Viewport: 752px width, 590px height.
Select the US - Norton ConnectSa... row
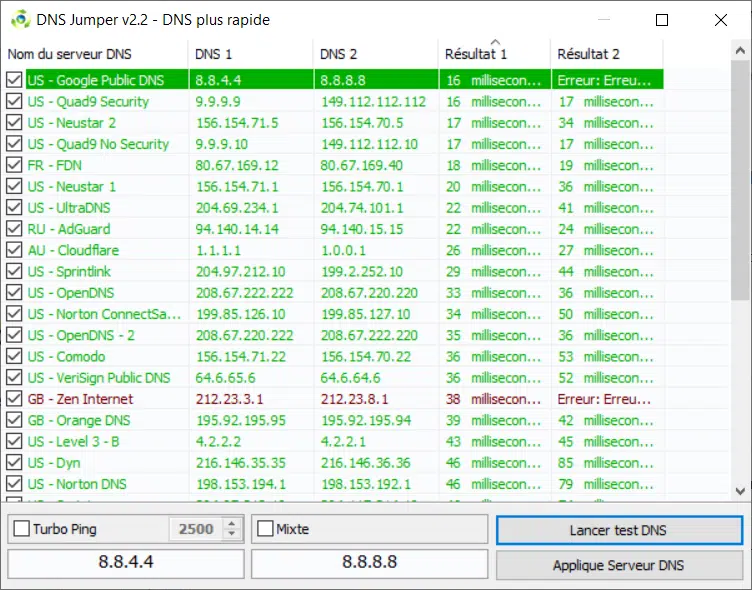click(x=335, y=314)
